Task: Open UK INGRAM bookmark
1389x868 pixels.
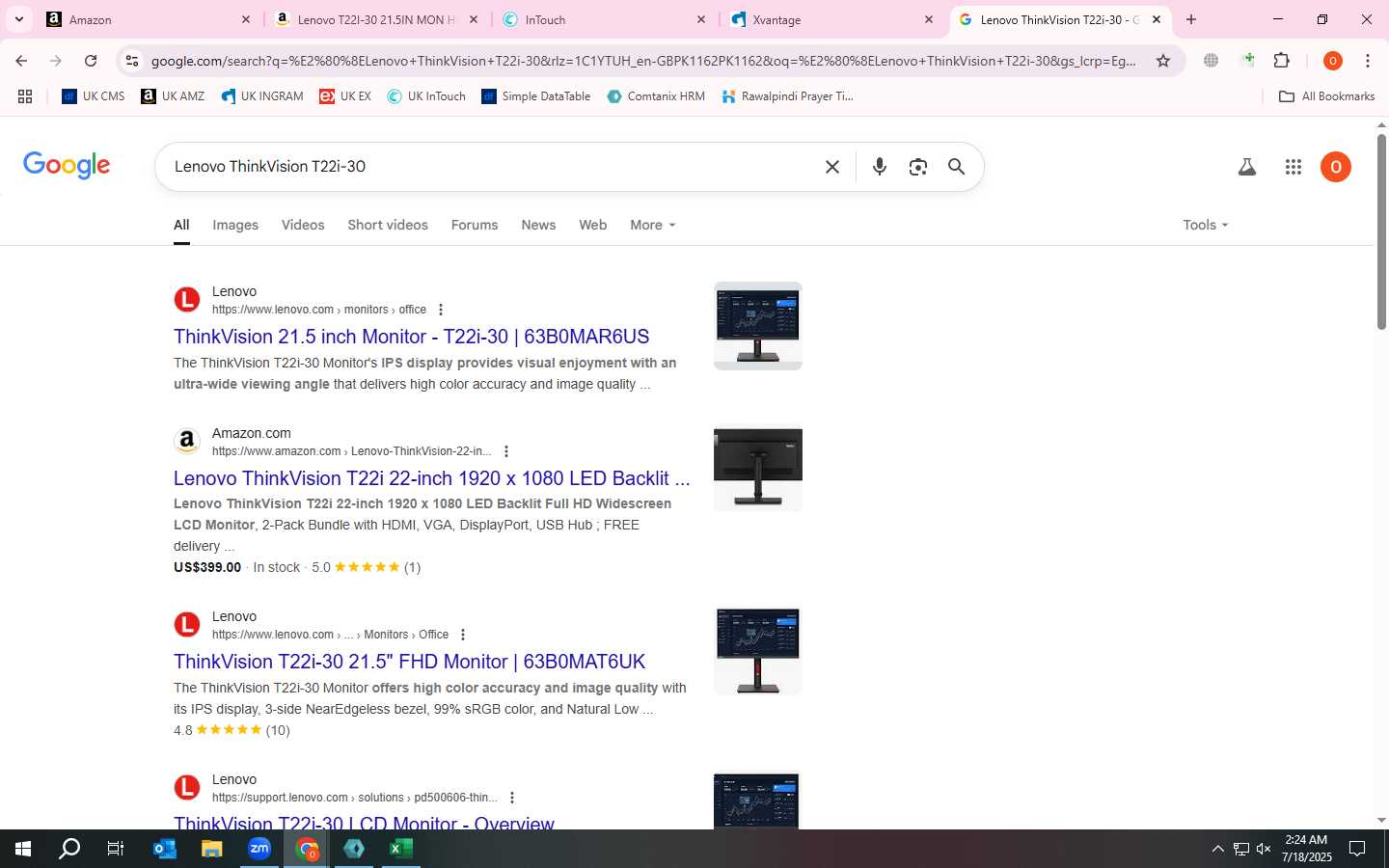Action: coord(262,96)
